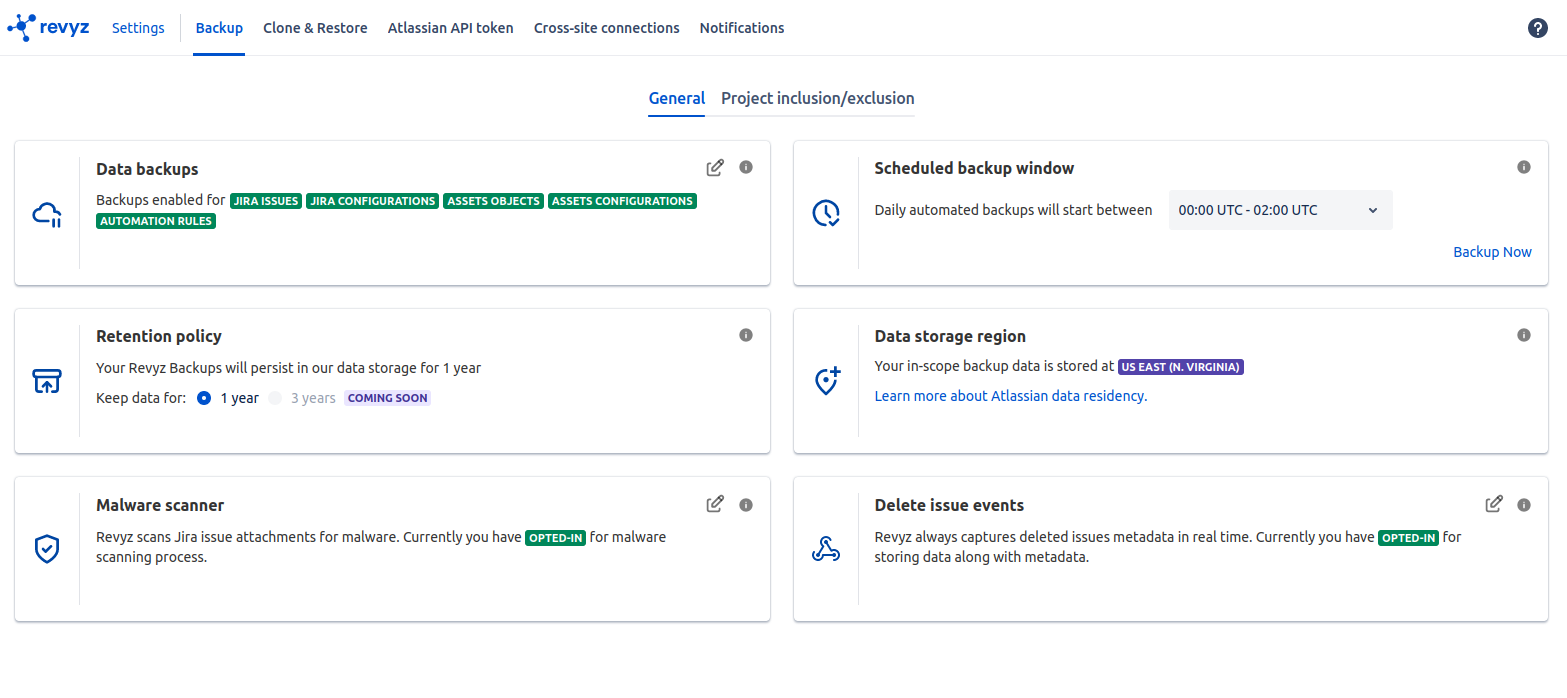This screenshot has width=1567, height=698.
Task: Click info icon in Scheduled backup window card
Action: click(1524, 167)
